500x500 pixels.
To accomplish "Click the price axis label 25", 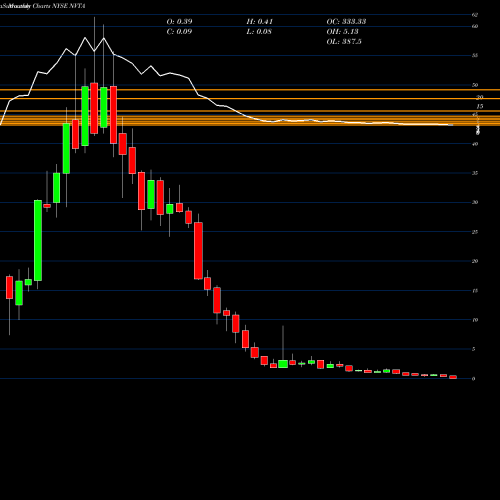I will pos(475,232).
